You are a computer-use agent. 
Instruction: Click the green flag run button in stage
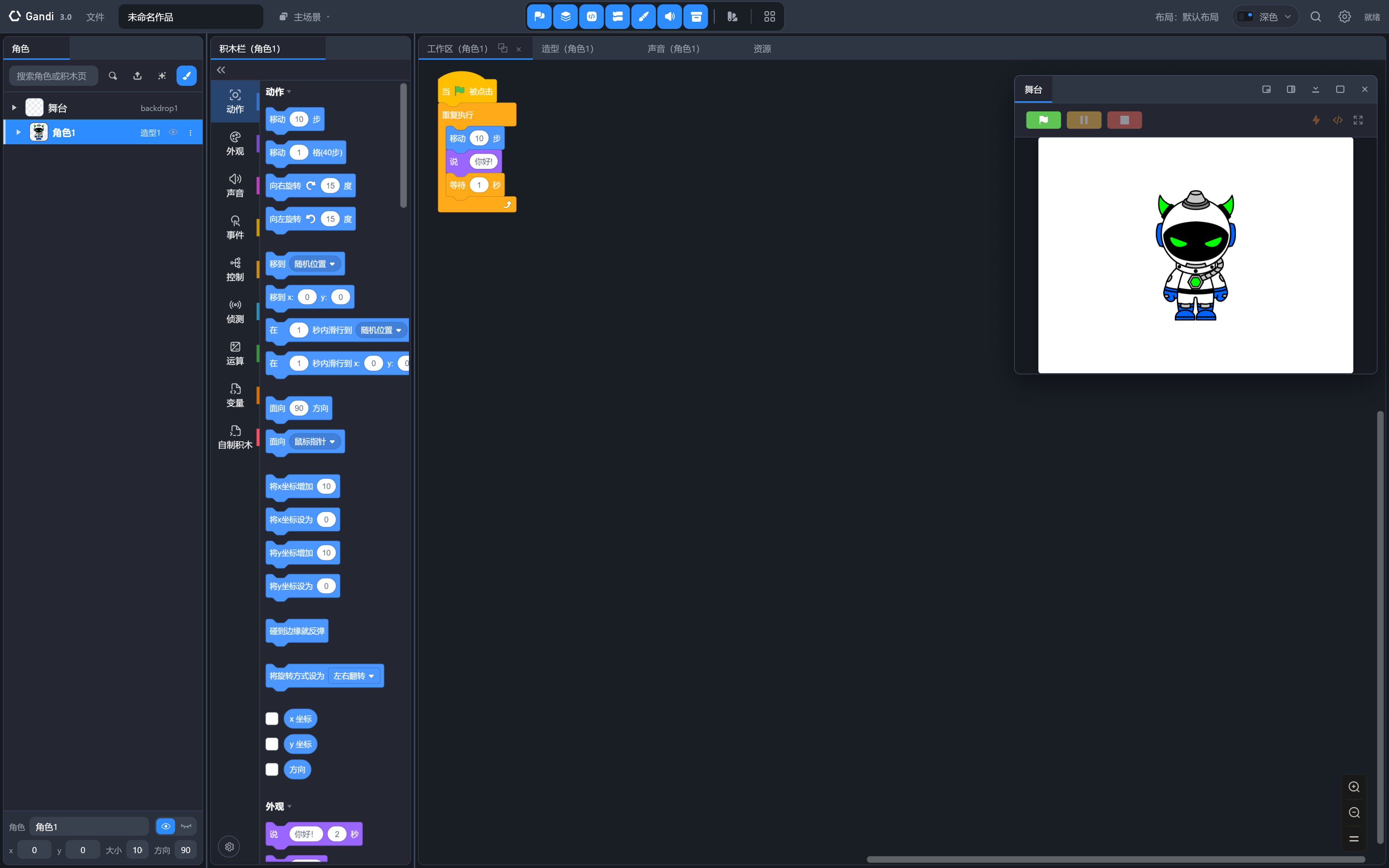[x=1043, y=120]
